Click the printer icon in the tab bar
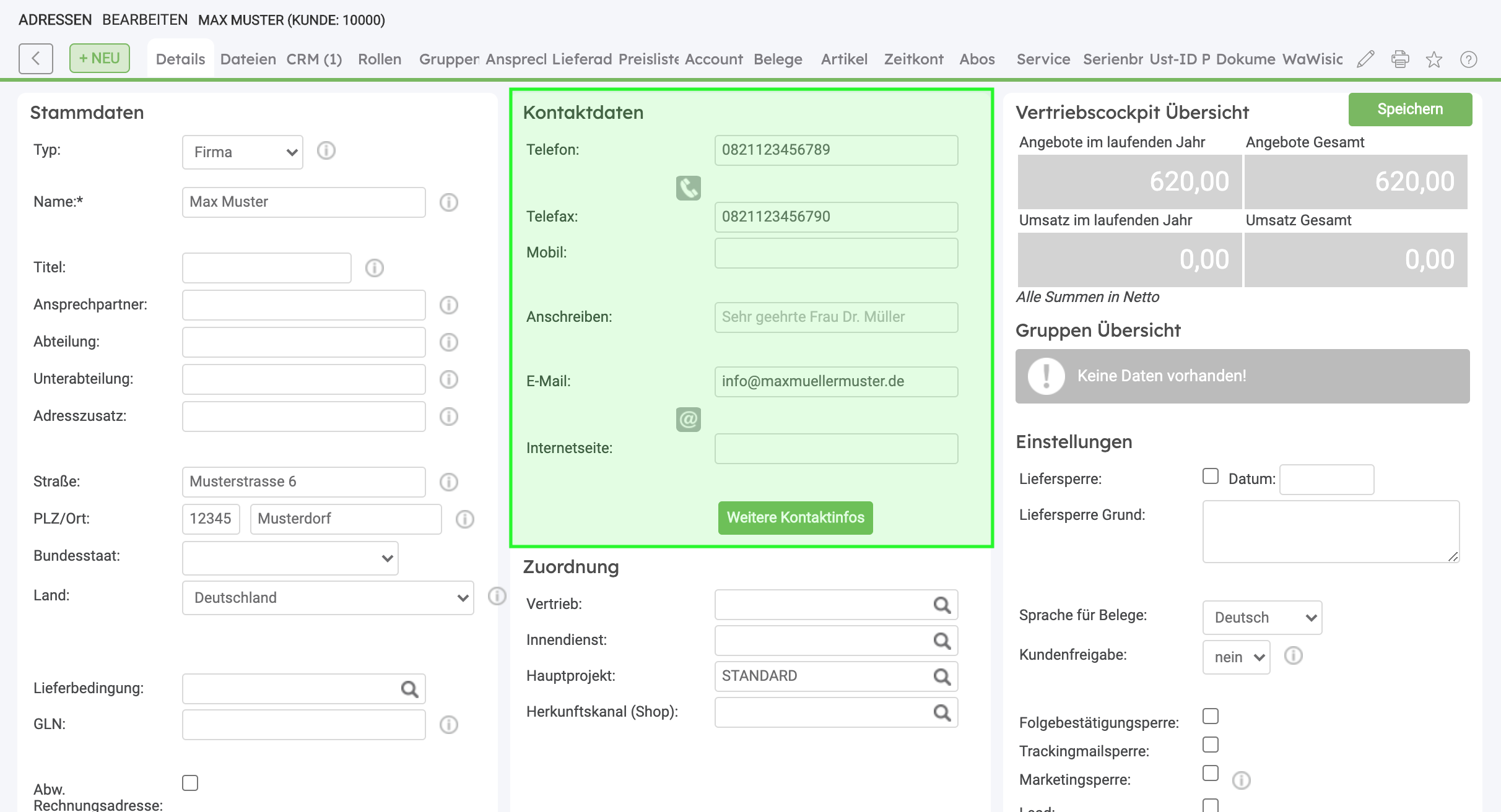Image resolution: width=1501 pixels, height=812 pixels. pos(1399,59)
